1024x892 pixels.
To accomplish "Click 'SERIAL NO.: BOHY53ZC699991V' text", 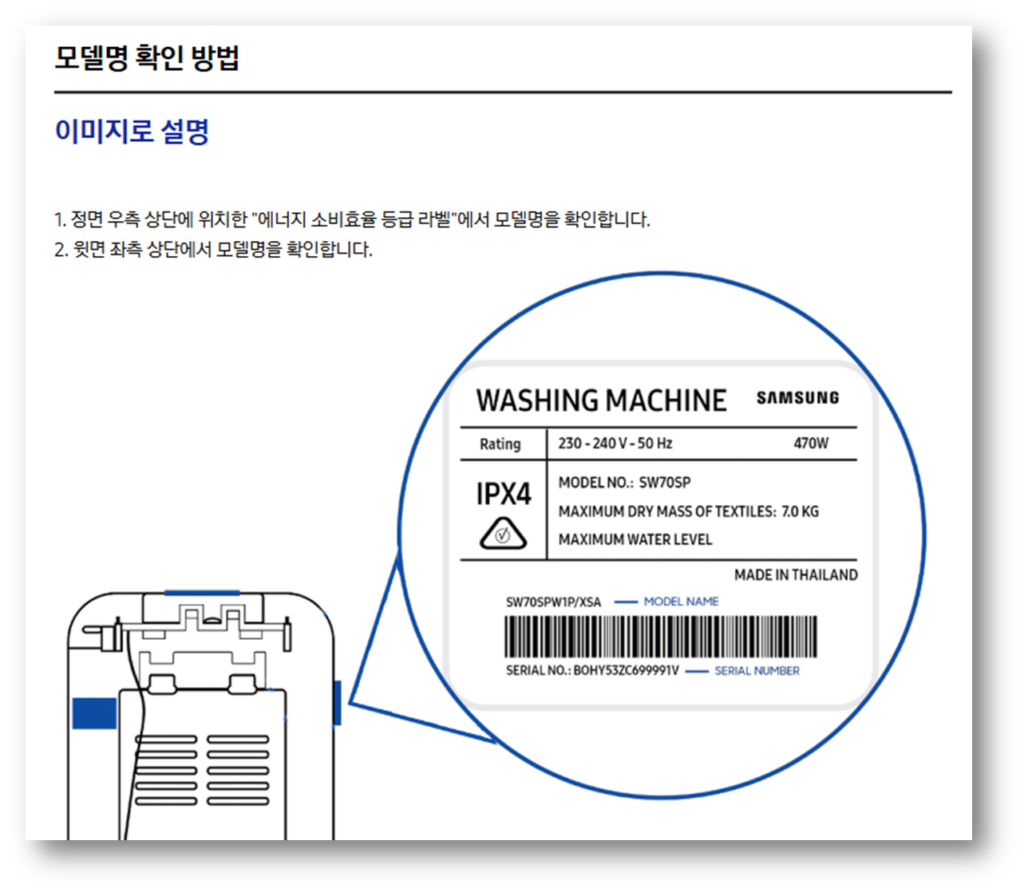I will pos(592,671).
